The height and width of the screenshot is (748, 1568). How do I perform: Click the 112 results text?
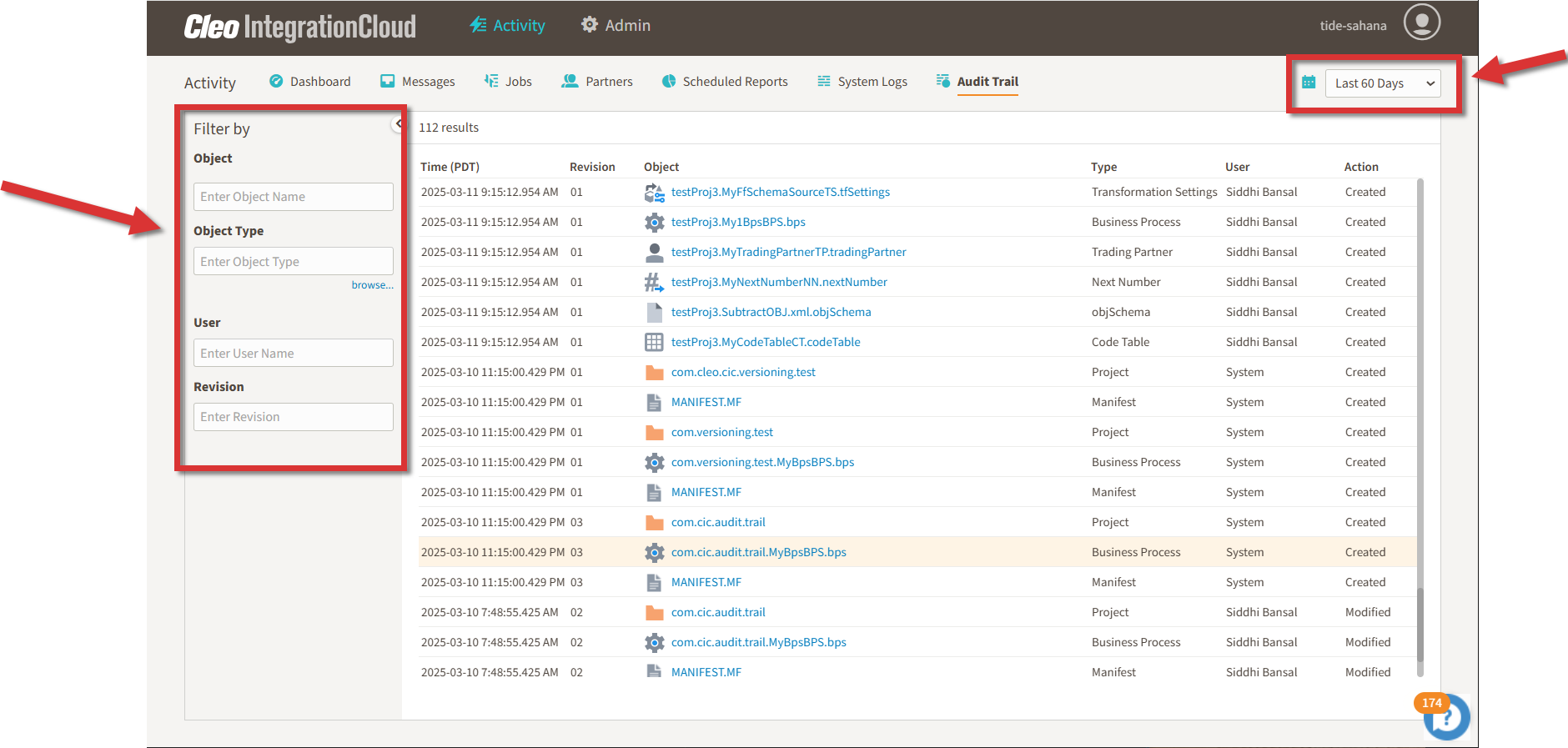click(449, 128)
